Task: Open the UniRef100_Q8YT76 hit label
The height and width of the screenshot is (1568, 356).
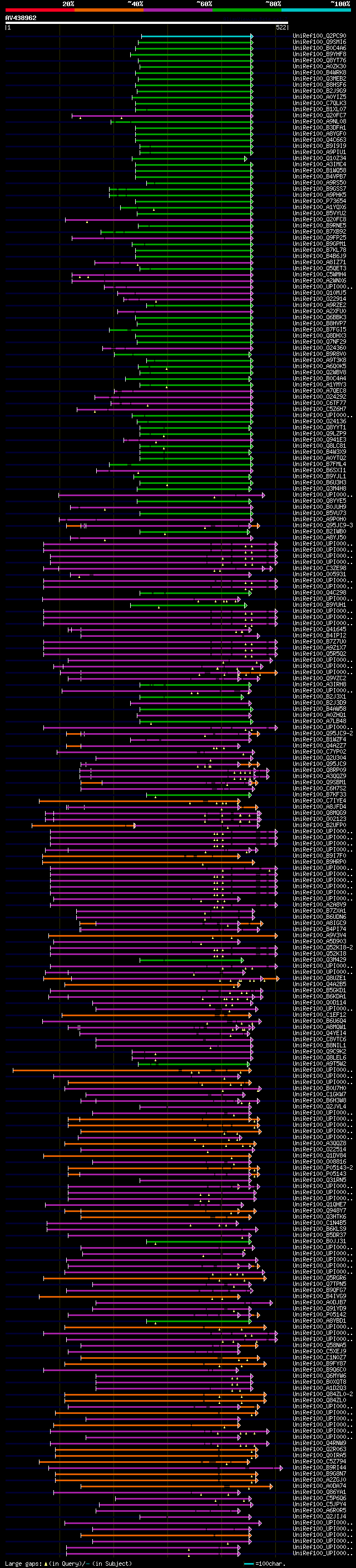Action: 319,60
